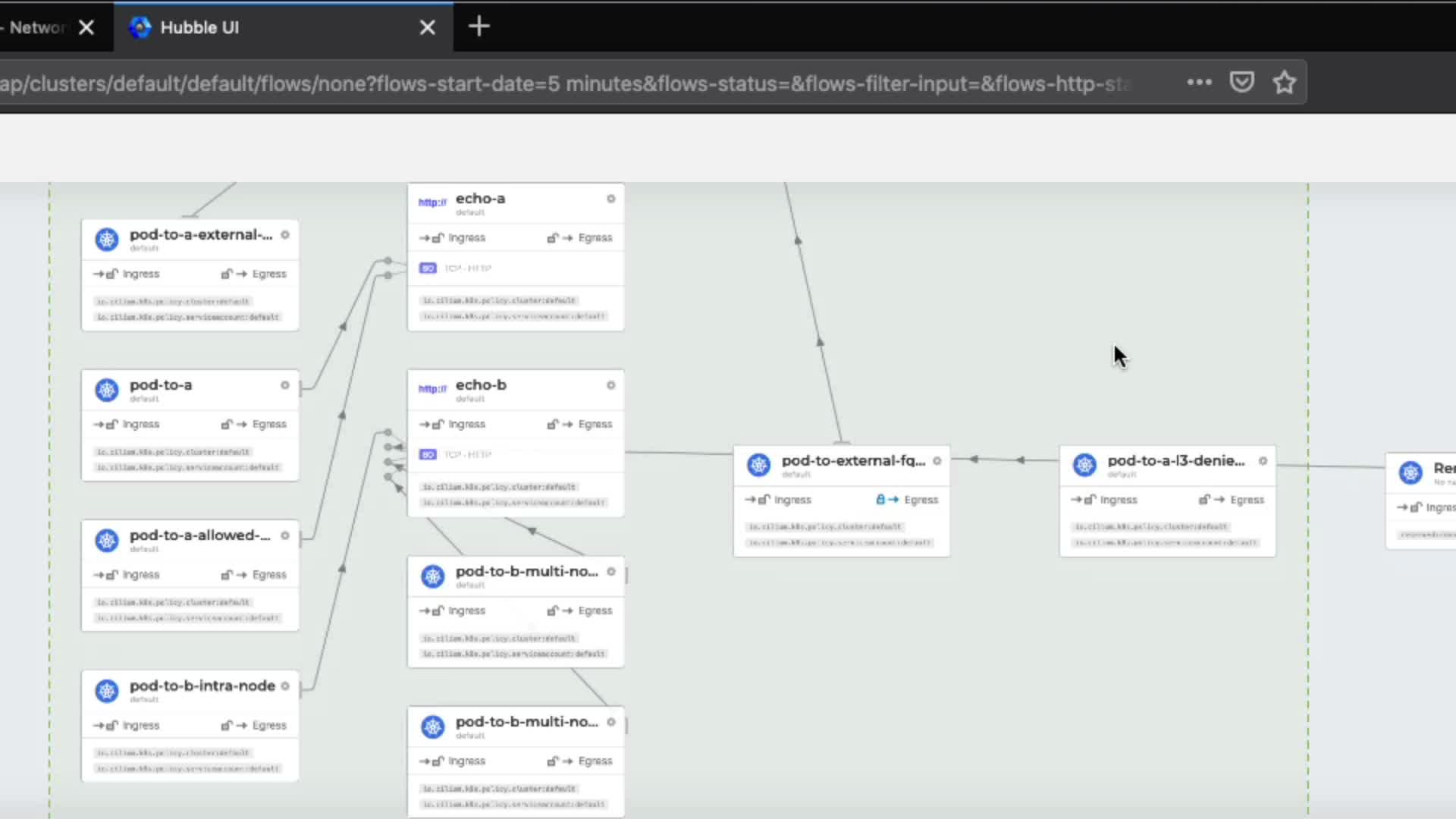
Task: Click Egress policy lock on echo-b card
Action: [x=553, y=425]
